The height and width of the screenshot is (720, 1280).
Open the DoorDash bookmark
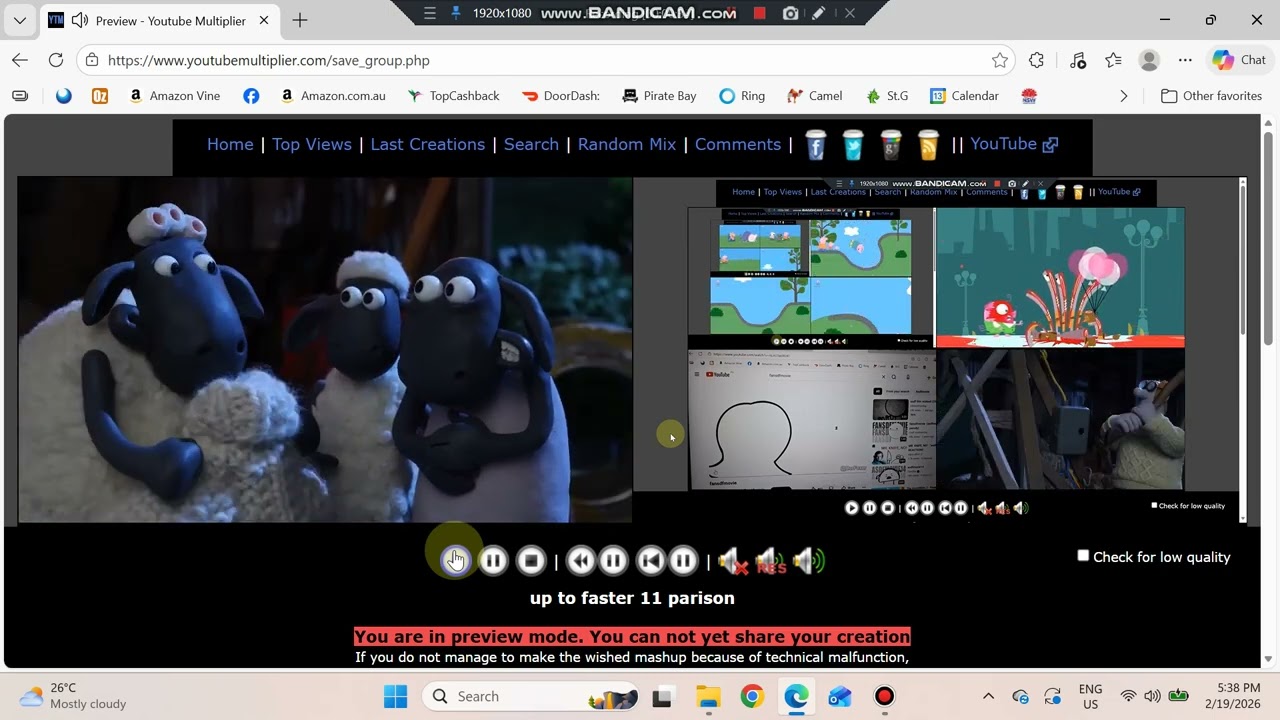(561, 96)
